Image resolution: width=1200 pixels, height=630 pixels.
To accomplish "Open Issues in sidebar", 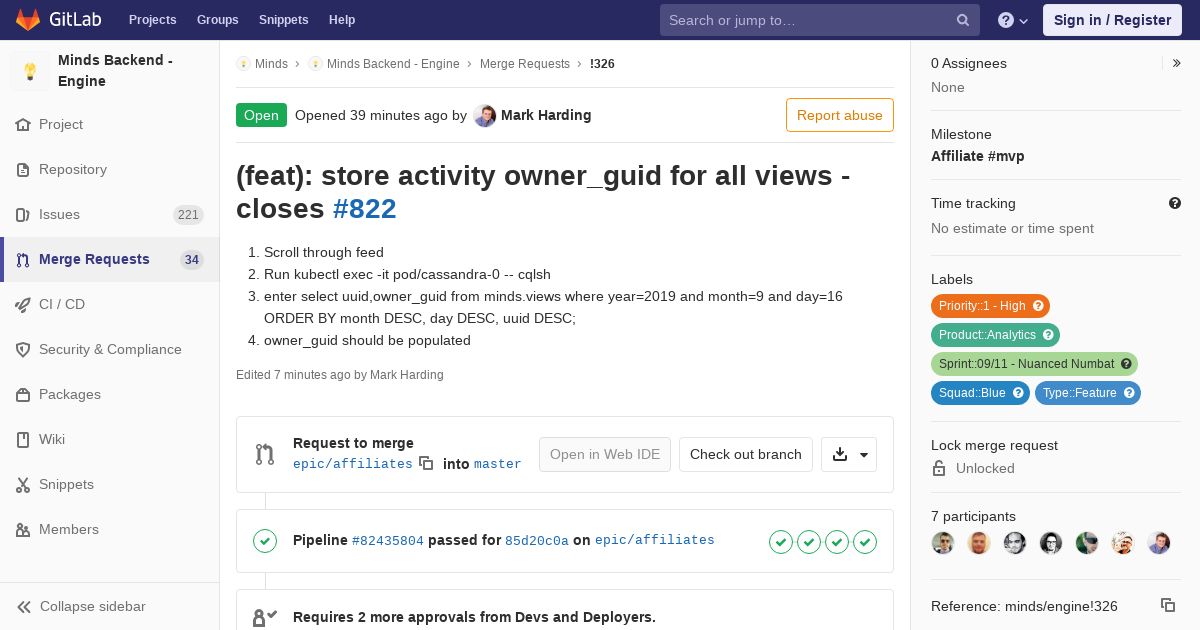I will (x=110, y=215).
